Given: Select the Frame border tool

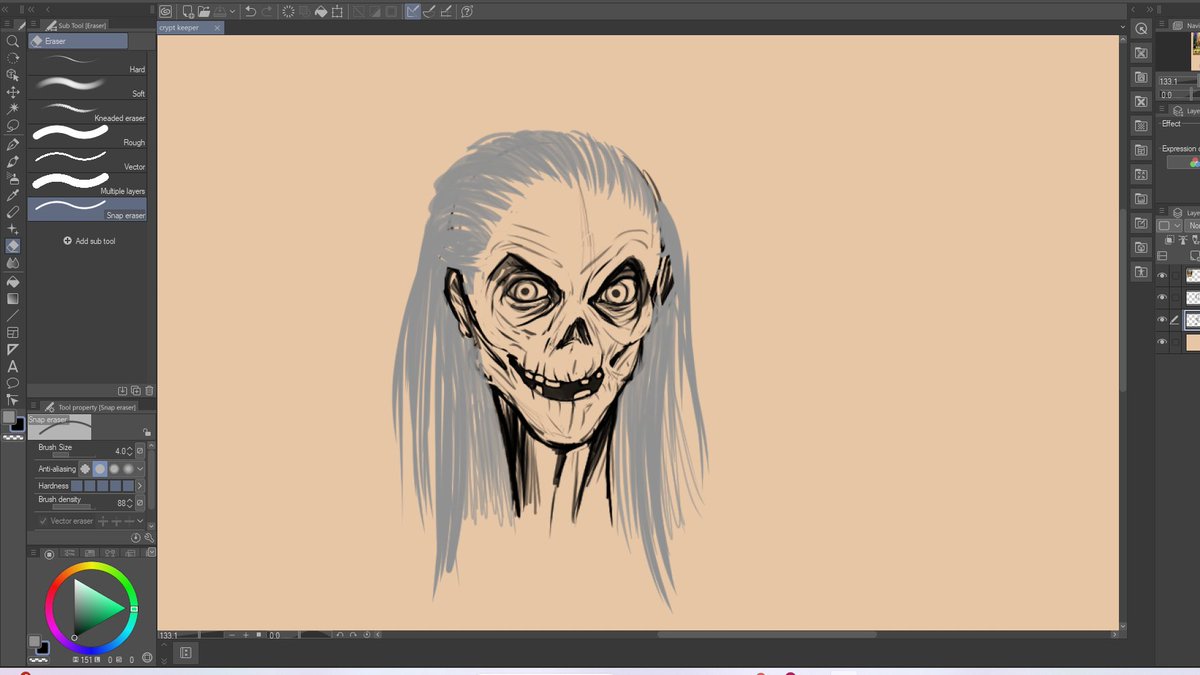Looking at the screenshot, I should pyautogui.click(x=13, y=332).
